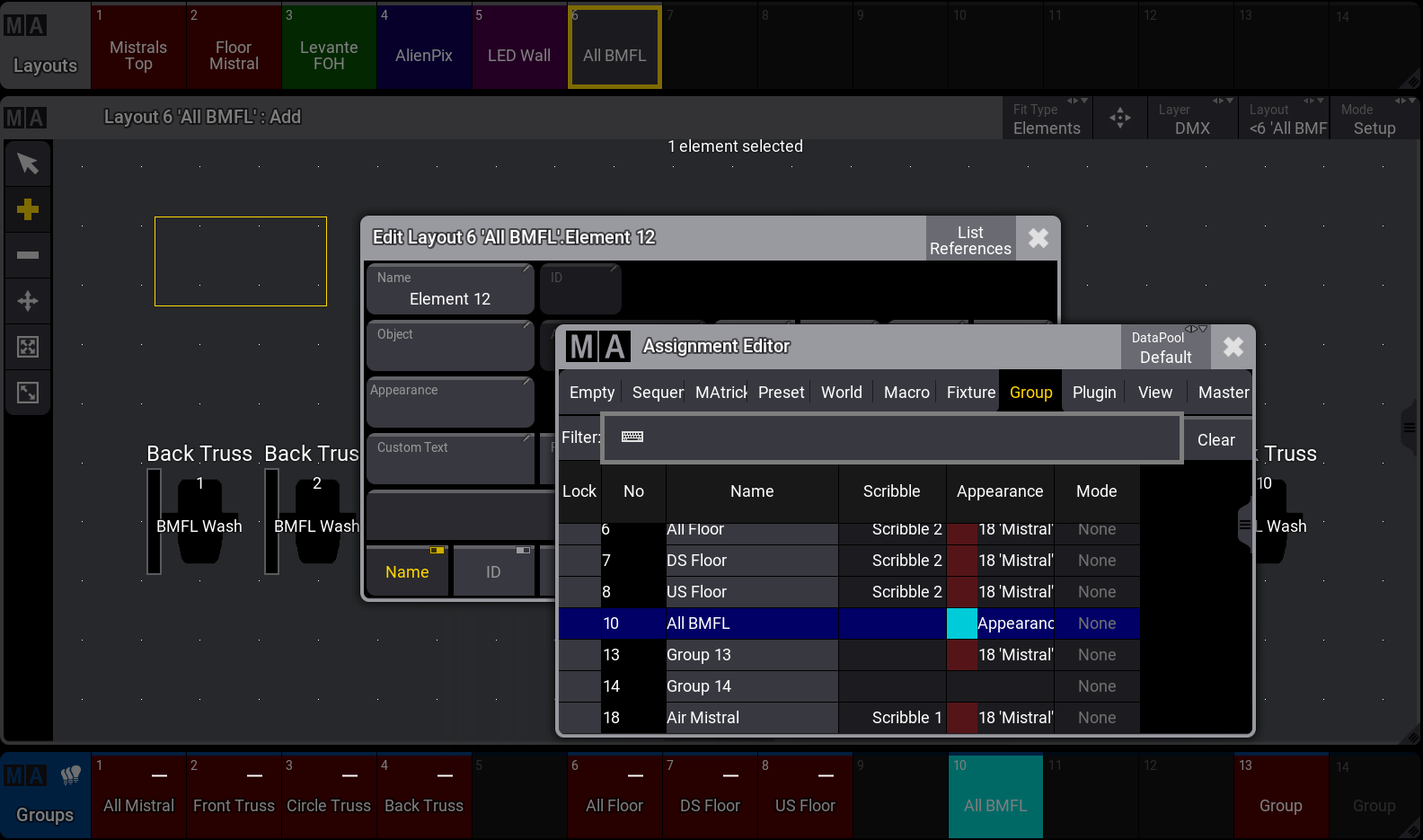This screenshot has width=1423, height=840.
Task: Open Layout '6 All BMFL' selector
Action: [1284, 118]
